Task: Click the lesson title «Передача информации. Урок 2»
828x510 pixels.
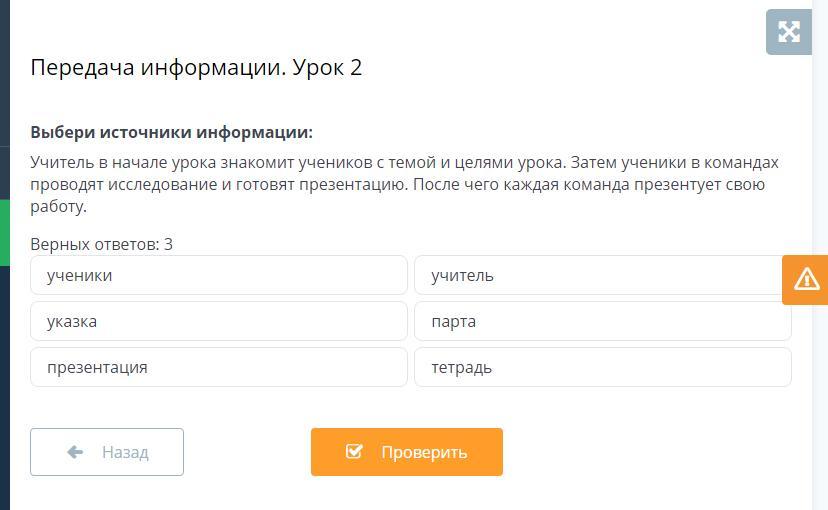Action: [196, 68]
